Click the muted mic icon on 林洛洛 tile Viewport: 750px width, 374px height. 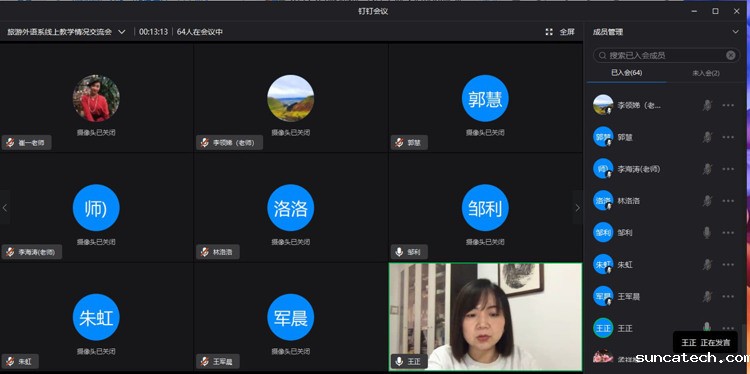pyautogui.click(x=204, y=252)
